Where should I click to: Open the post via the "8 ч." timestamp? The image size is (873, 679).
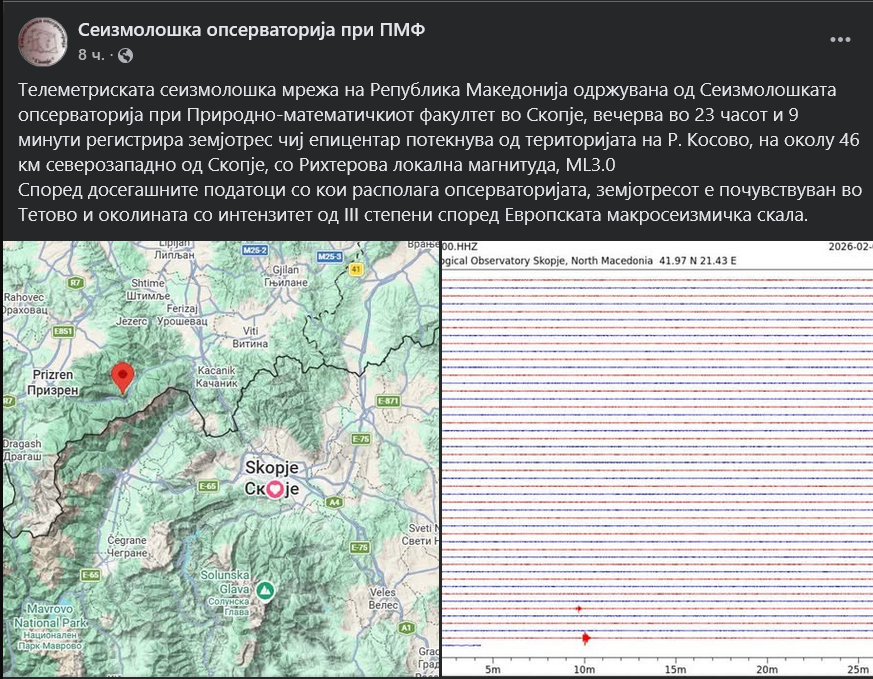96,54
